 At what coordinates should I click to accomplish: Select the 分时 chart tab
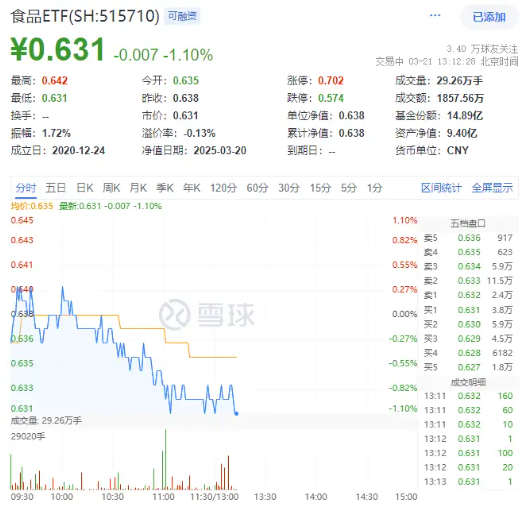(x=26, y=188)
